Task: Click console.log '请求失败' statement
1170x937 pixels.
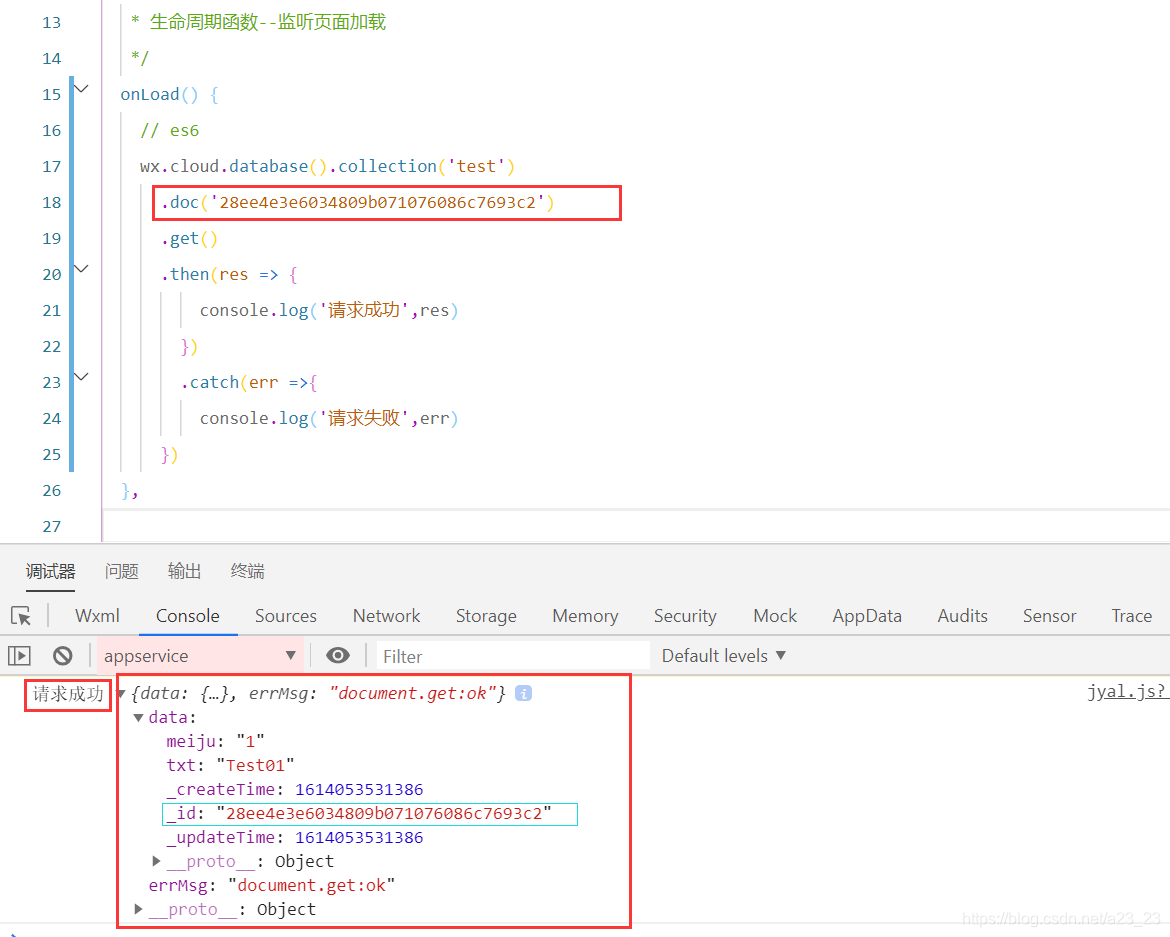Action: [329, 419]
